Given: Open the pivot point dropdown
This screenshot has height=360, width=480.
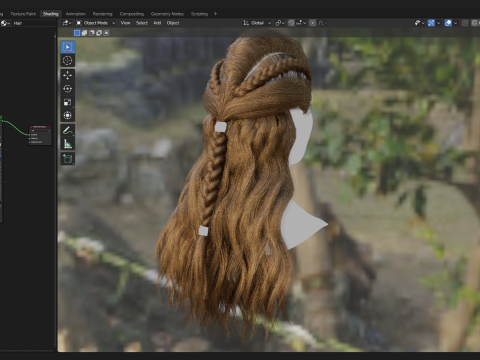Looking at the screenshot, I should 280,23.
